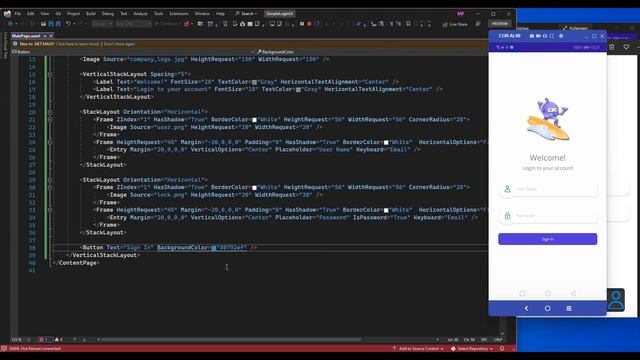Click the Save All toolbar icon

58,24
